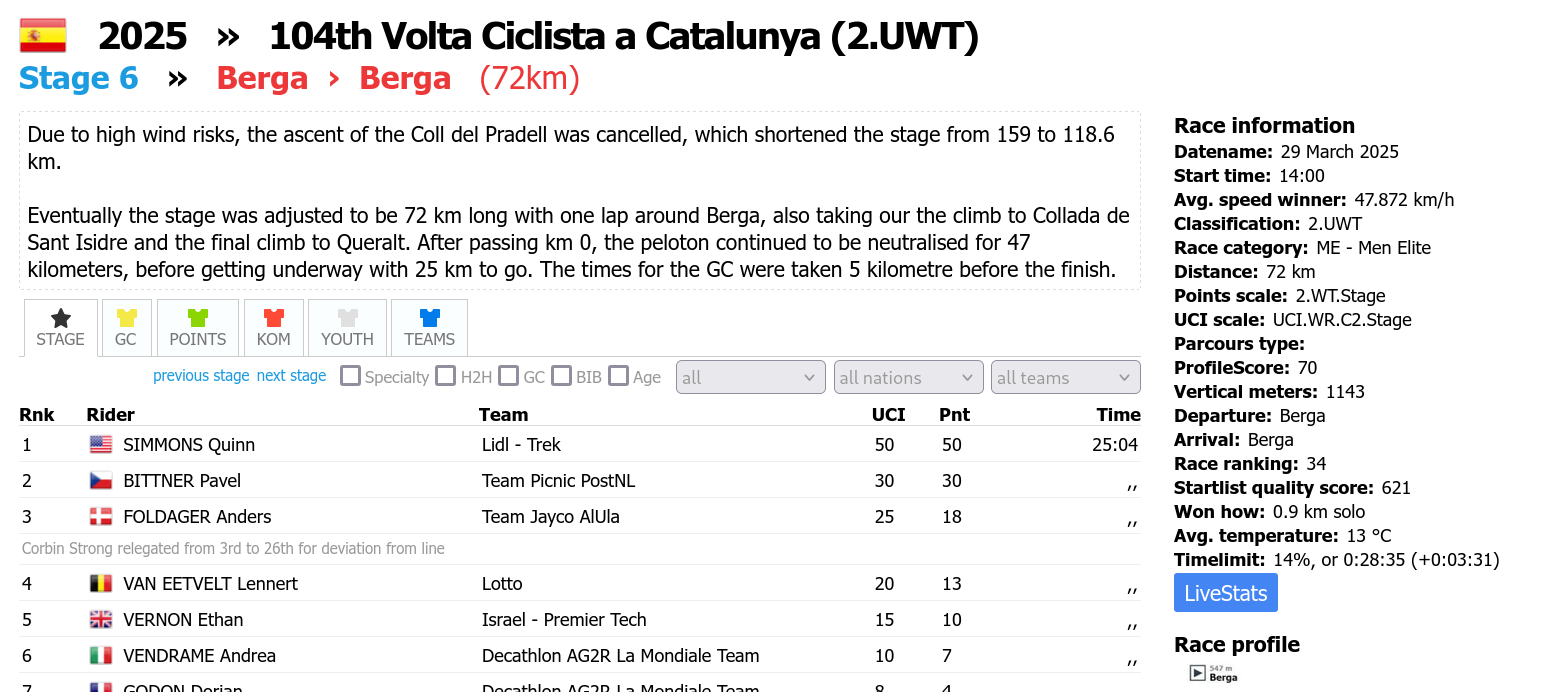Screen dimensions: 1554x692
Task: Select the blue jersey TEAMS tab
Action: click(430, 328)
